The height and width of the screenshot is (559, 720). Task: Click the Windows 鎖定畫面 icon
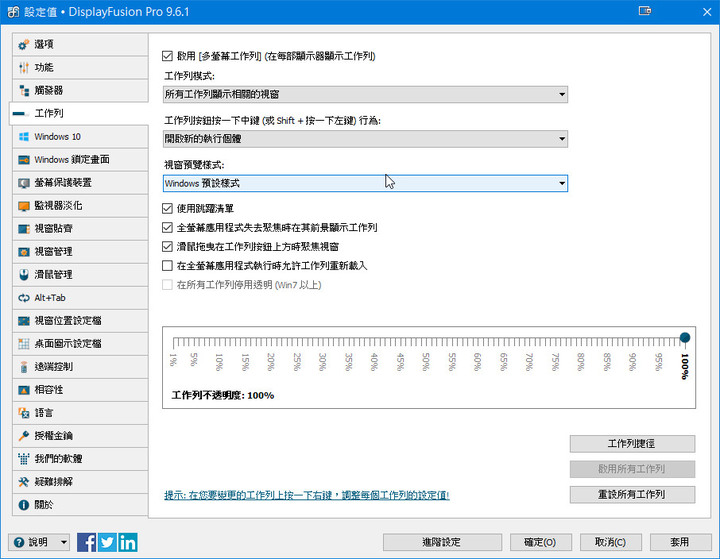coord(23,159)
